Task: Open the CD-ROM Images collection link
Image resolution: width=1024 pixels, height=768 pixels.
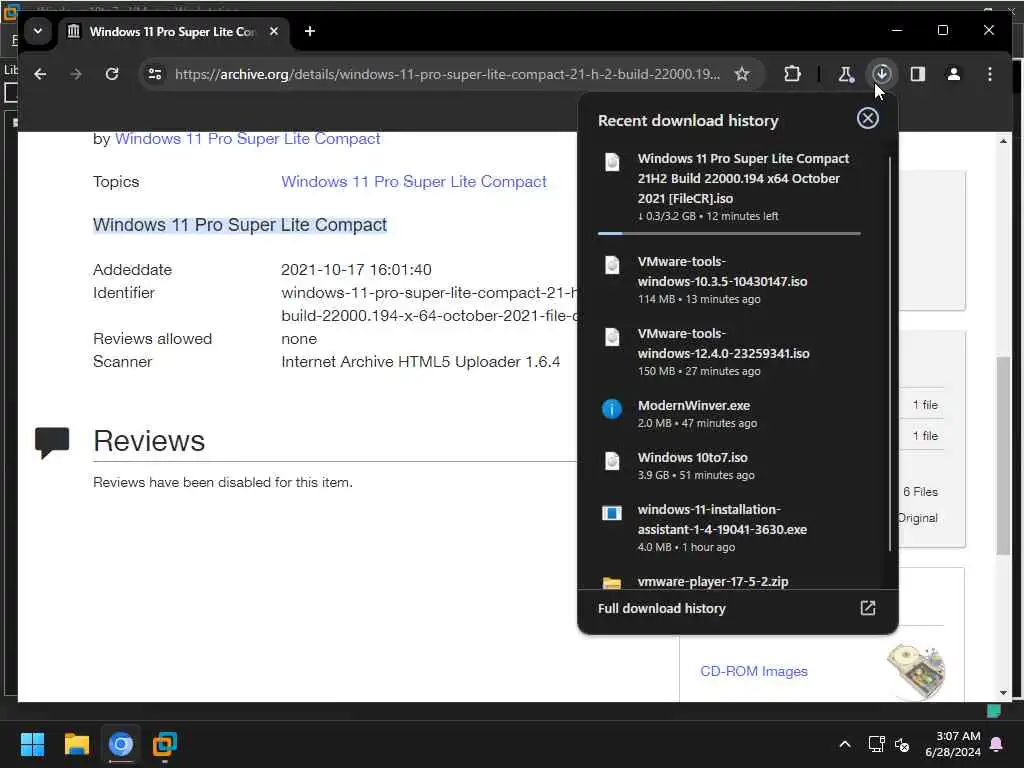Action: click(x=754, y=671)
